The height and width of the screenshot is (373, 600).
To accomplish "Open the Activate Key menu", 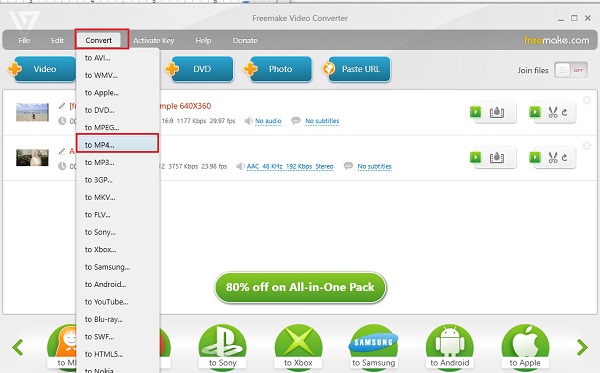I will [153, 40].
